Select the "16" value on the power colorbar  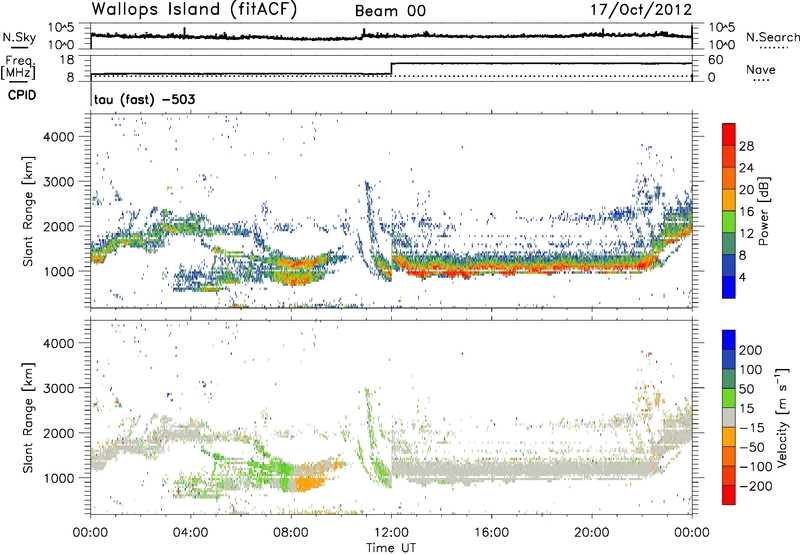pyautogui.click(x=746, y=212)
